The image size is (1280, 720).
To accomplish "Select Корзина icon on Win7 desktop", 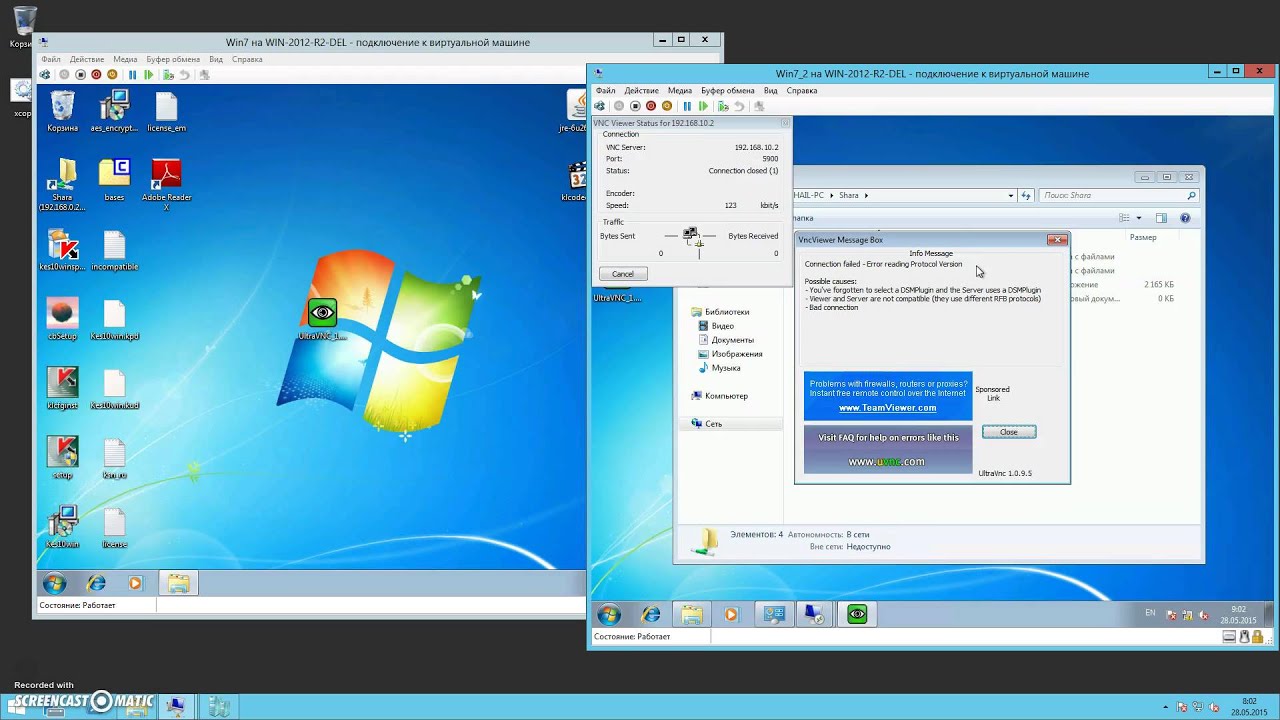I will coord(62,112).
